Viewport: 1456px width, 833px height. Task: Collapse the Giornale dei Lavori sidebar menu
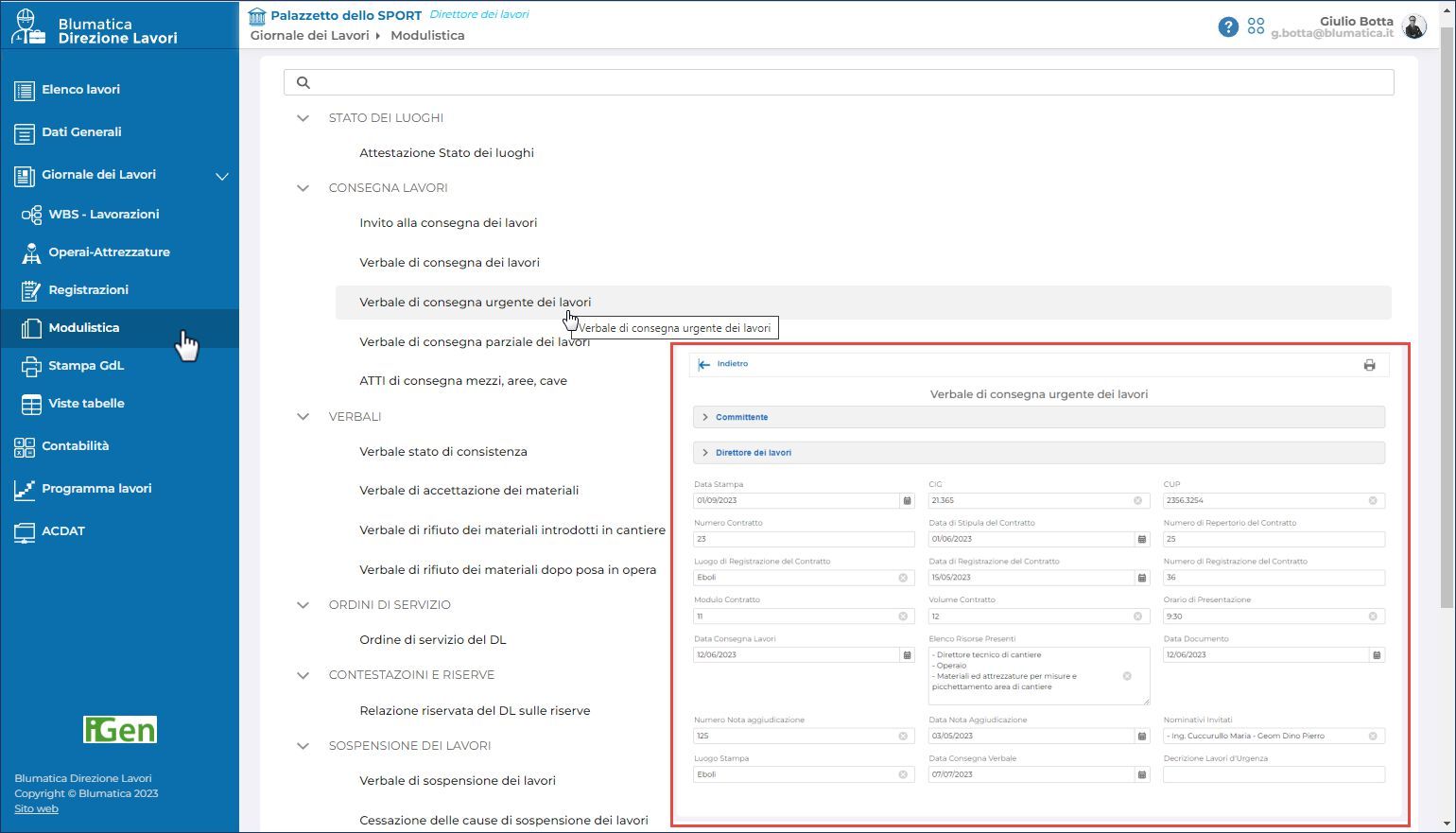click(222, 176)
